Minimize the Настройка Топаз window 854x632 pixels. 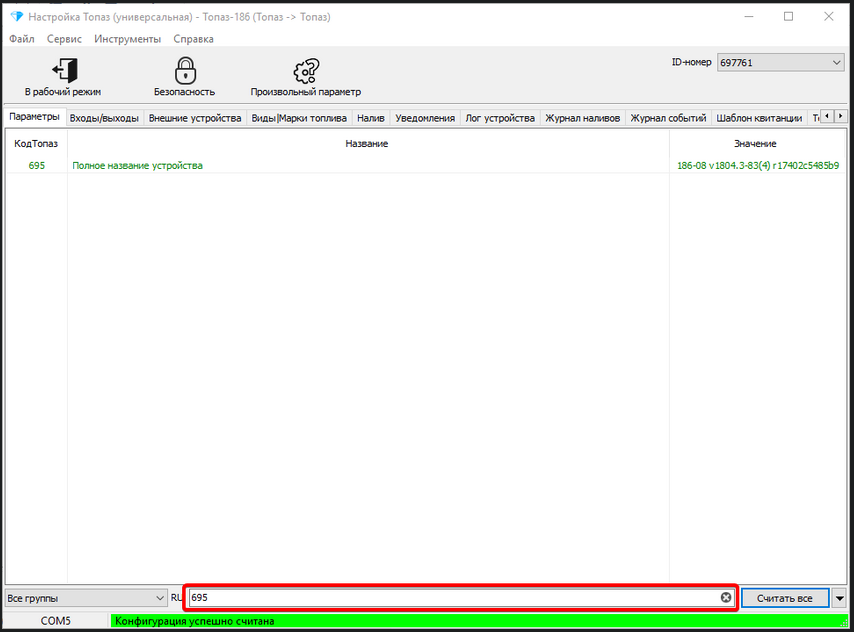click(x=749, y=17)
